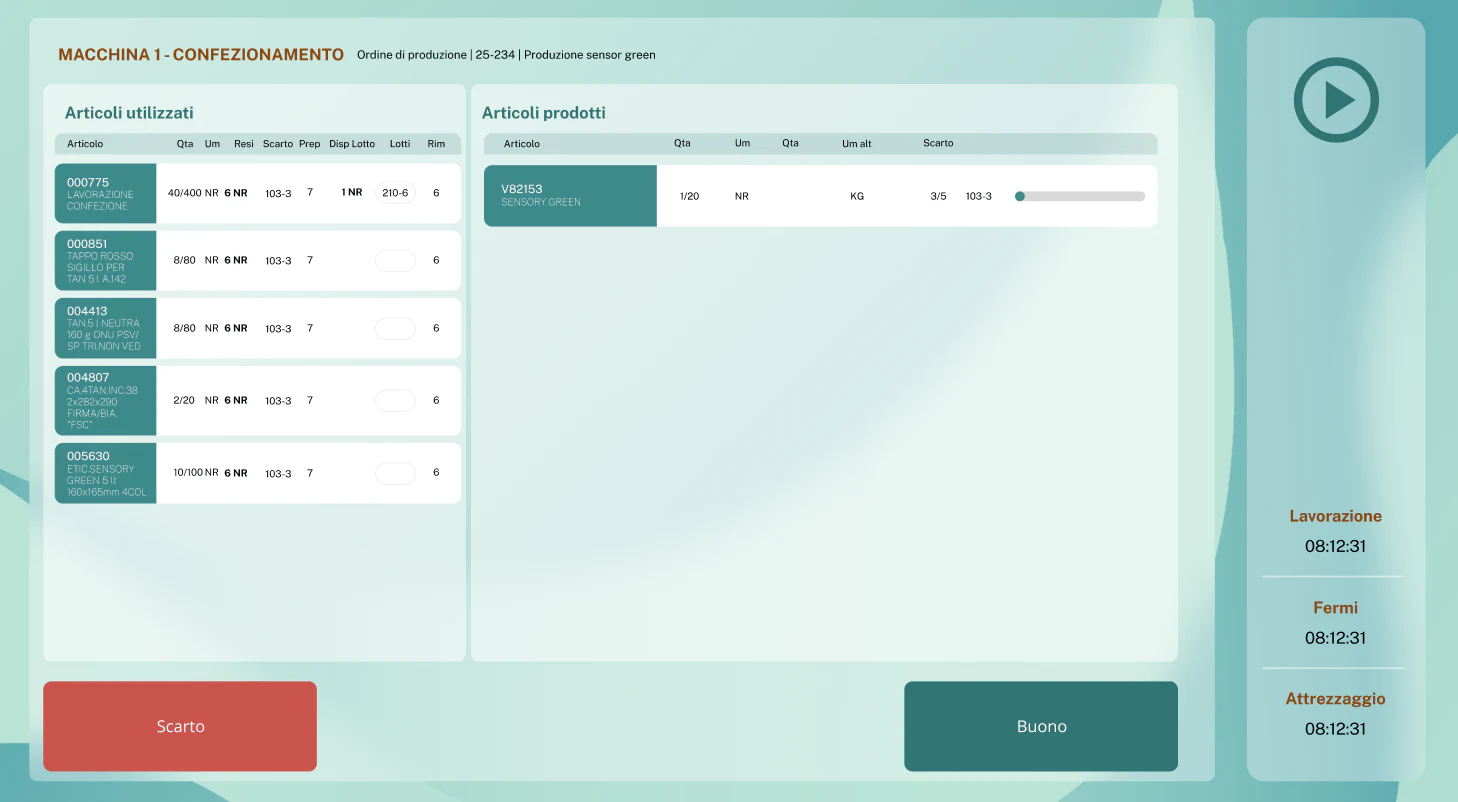Click the 2/20 quantity for article 004807
The image size is (1458, 802).
[x=185, y=400]
